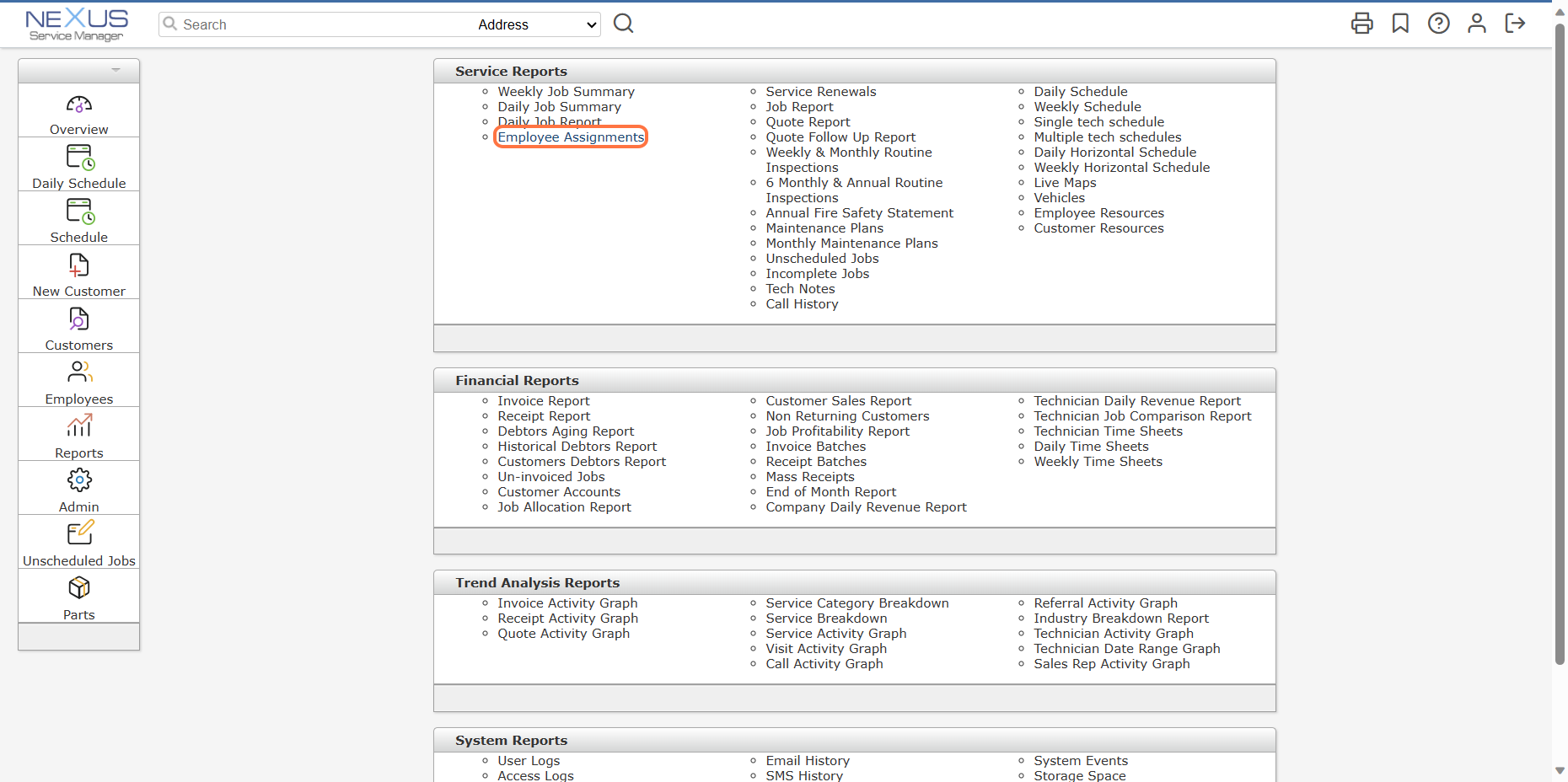Viewport: 1568px width, 782px height.
Task: Open the Parts section
Action: click(x=78, y=597)
